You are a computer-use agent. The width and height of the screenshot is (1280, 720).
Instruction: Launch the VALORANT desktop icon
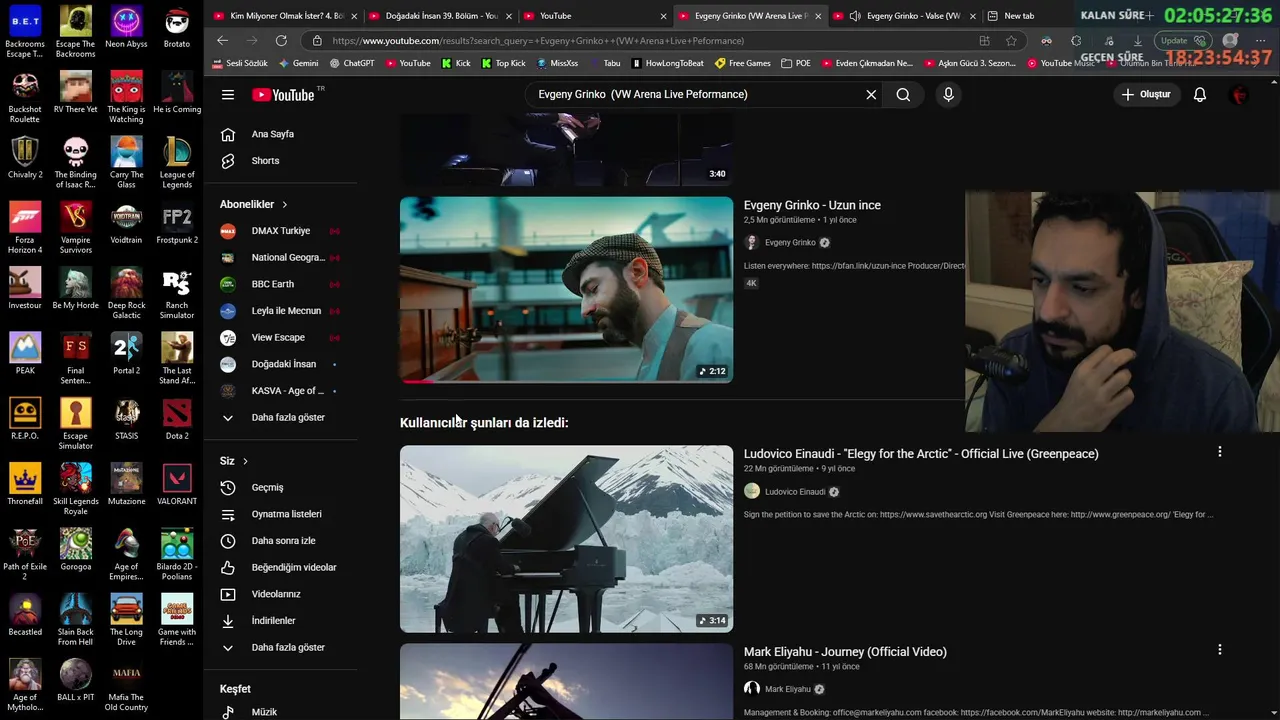177,484
